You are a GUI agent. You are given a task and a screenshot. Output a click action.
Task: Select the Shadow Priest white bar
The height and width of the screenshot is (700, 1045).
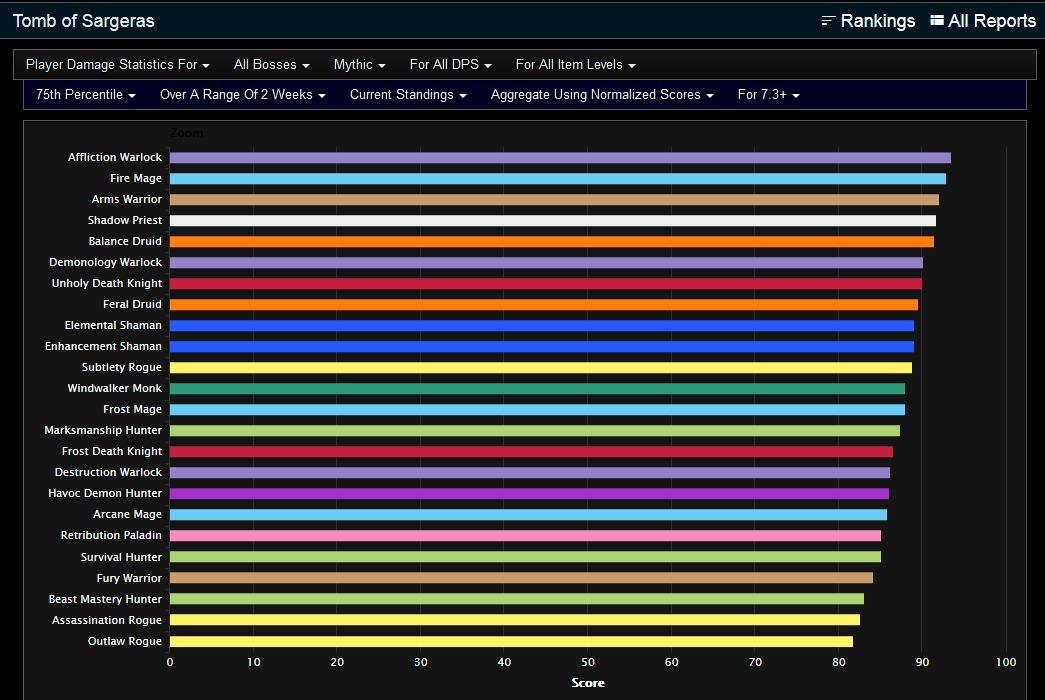552,221
